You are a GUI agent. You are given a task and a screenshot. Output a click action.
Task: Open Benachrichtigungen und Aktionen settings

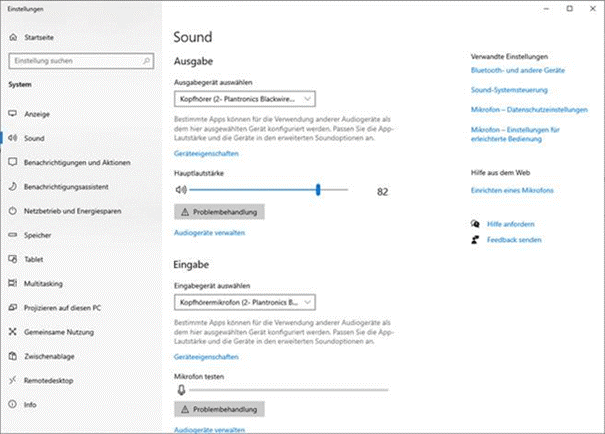[x=78, y=163]
